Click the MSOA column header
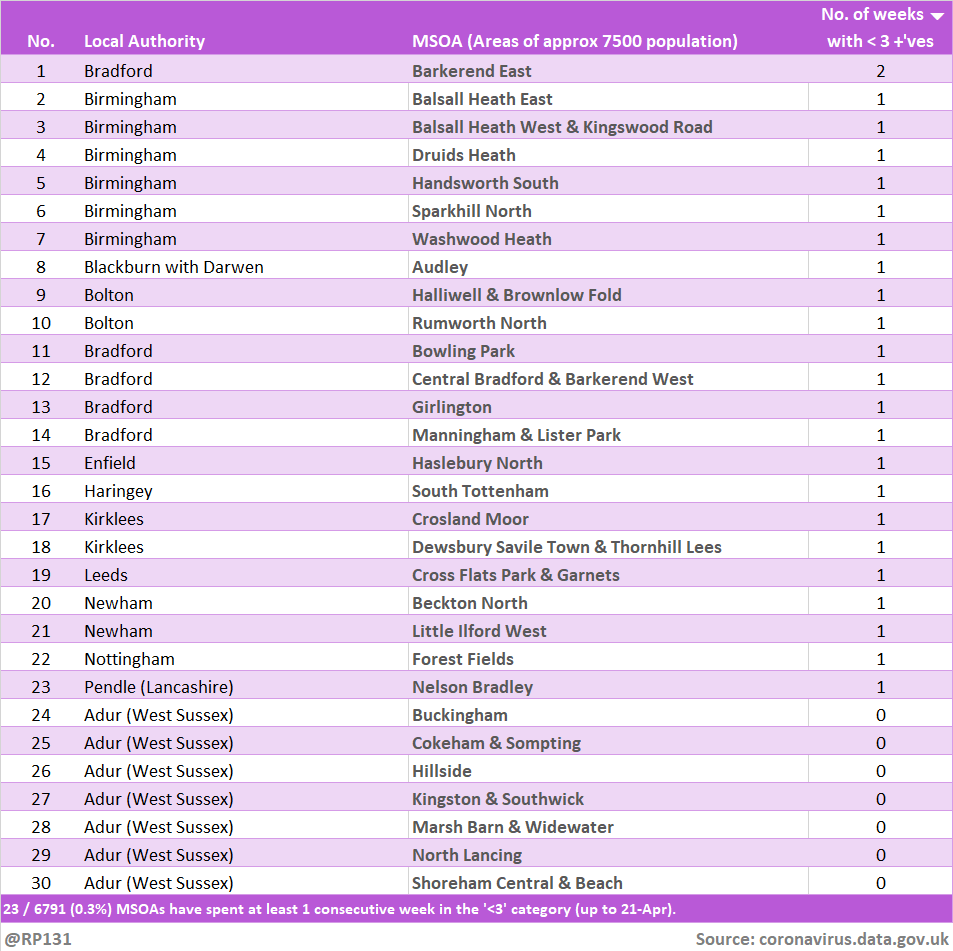This screenshot has width=953, height=951. (574, 41)
